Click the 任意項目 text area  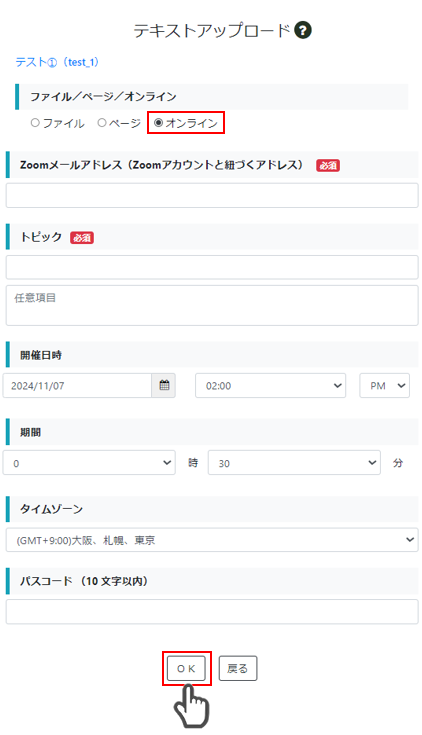click(x=212, y=305)
